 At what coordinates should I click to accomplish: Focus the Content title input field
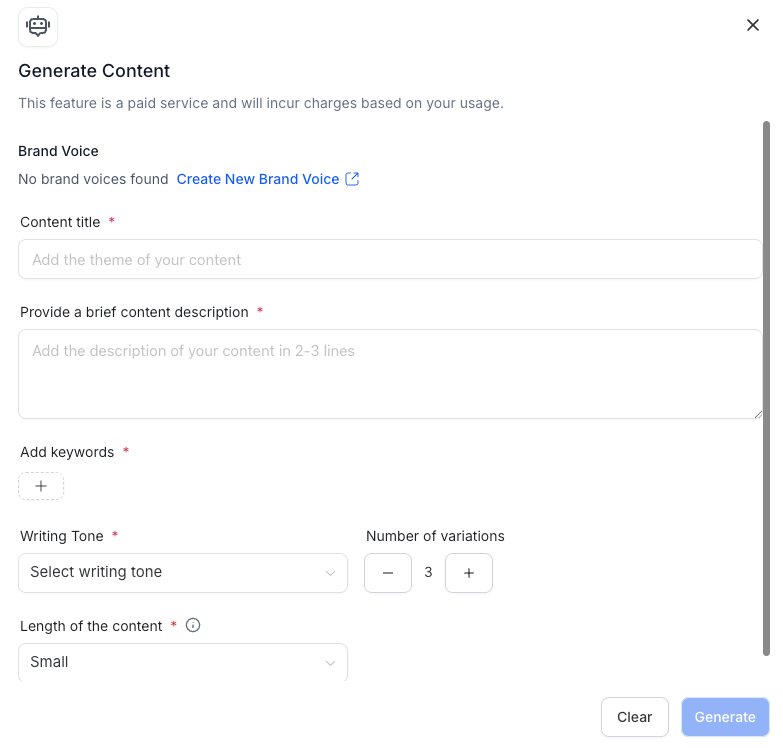[390, 260]
